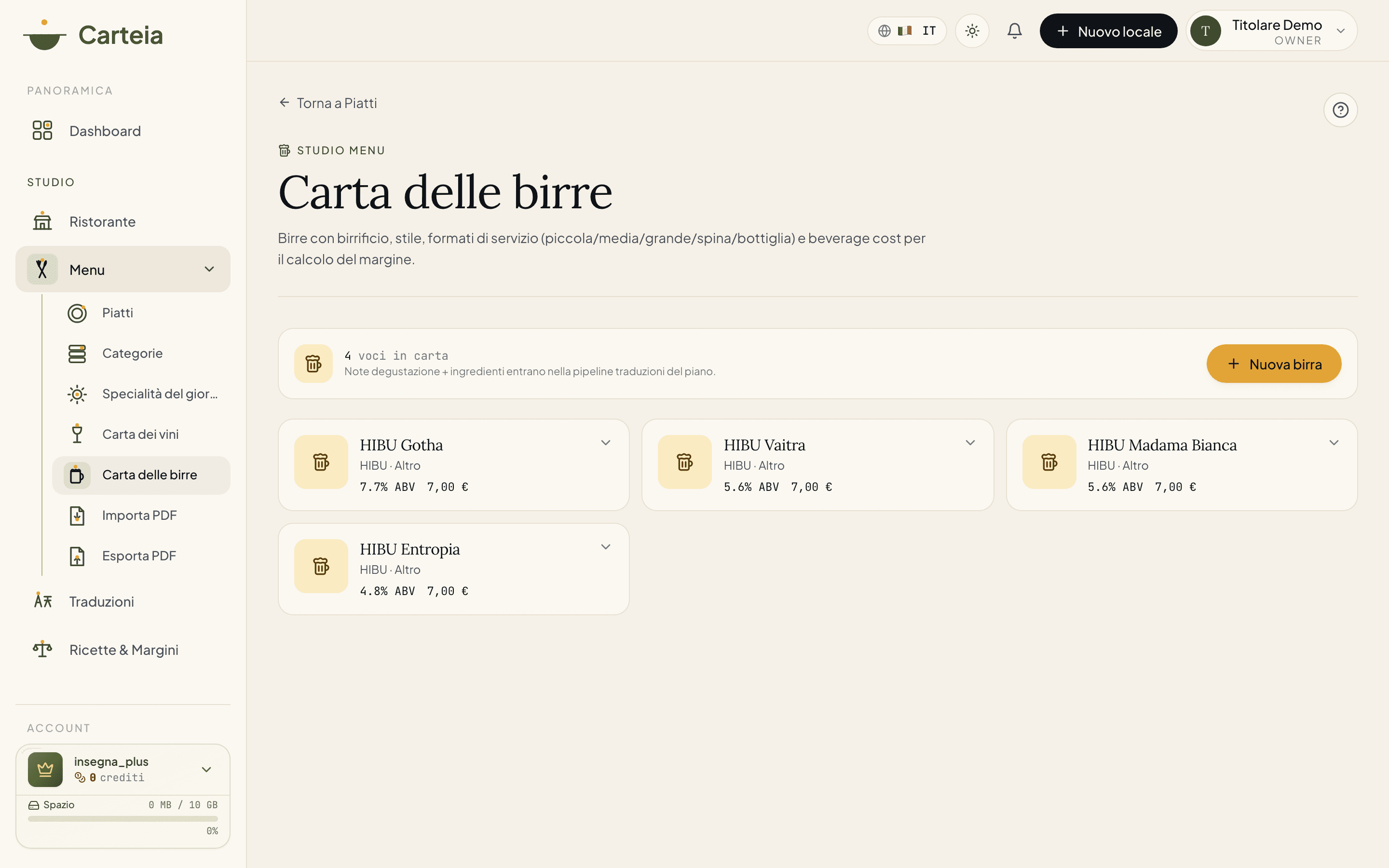This screenshot has width=1389, height=868.
Task: Click the Esporta PDF file icon
Action: (x=77, y=556)
